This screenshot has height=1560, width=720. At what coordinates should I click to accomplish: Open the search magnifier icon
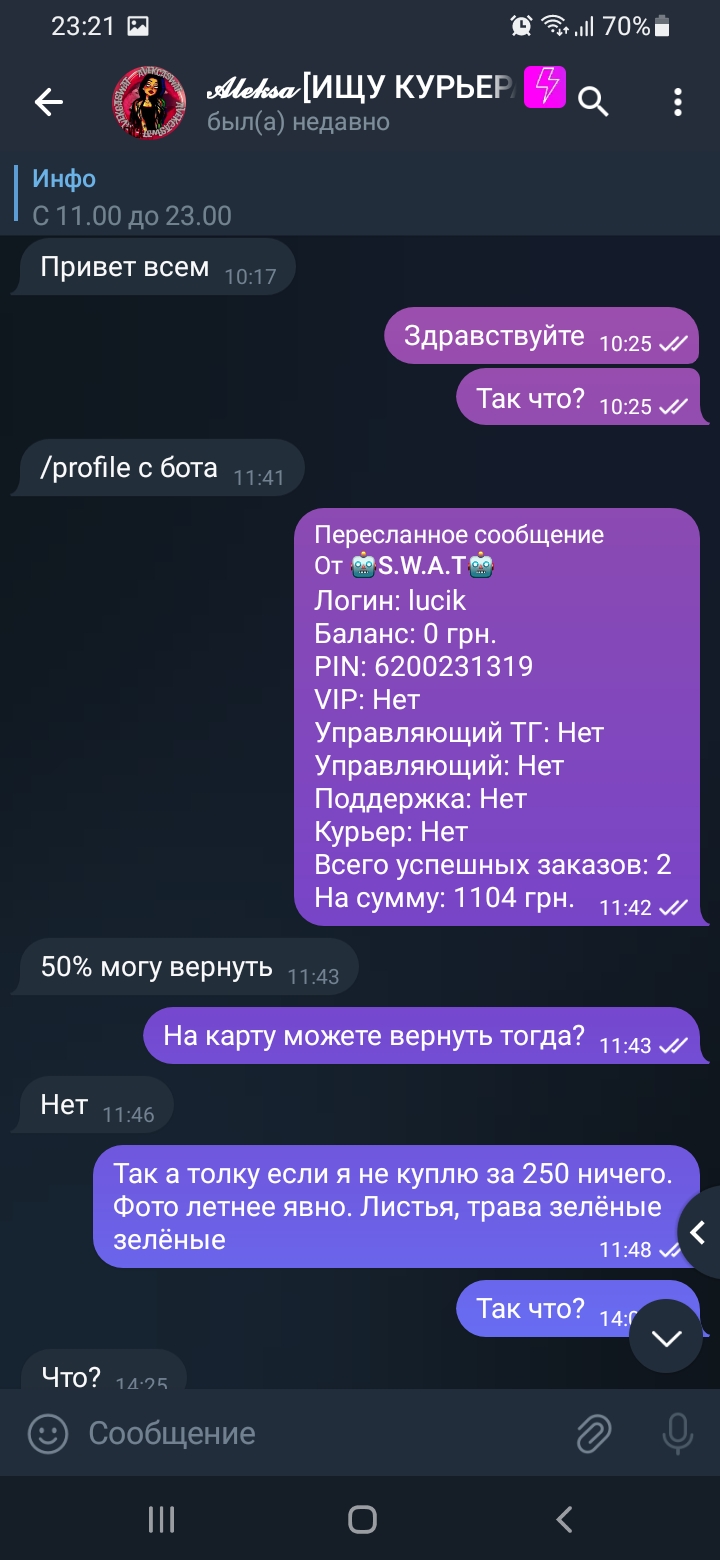click(594, 101)
